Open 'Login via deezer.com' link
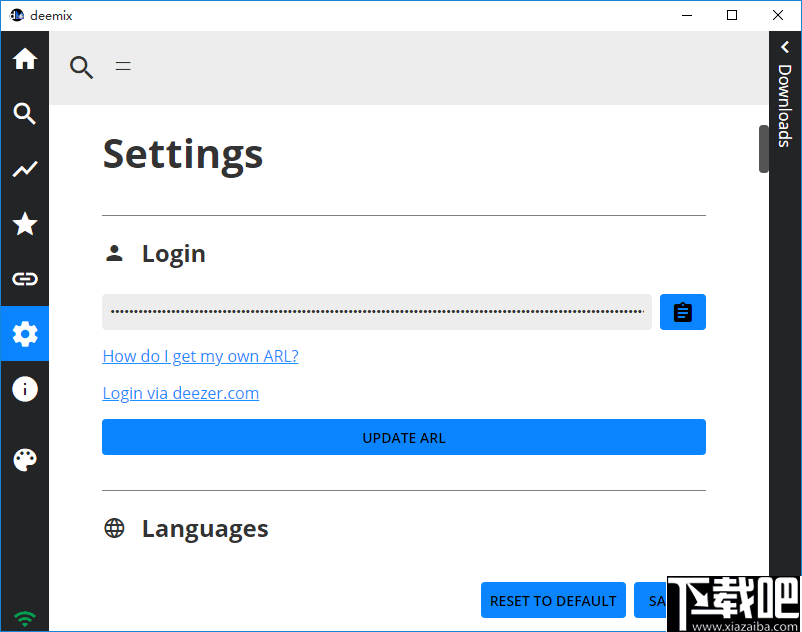The image size is (802, 632). click(x=181, y=393)
